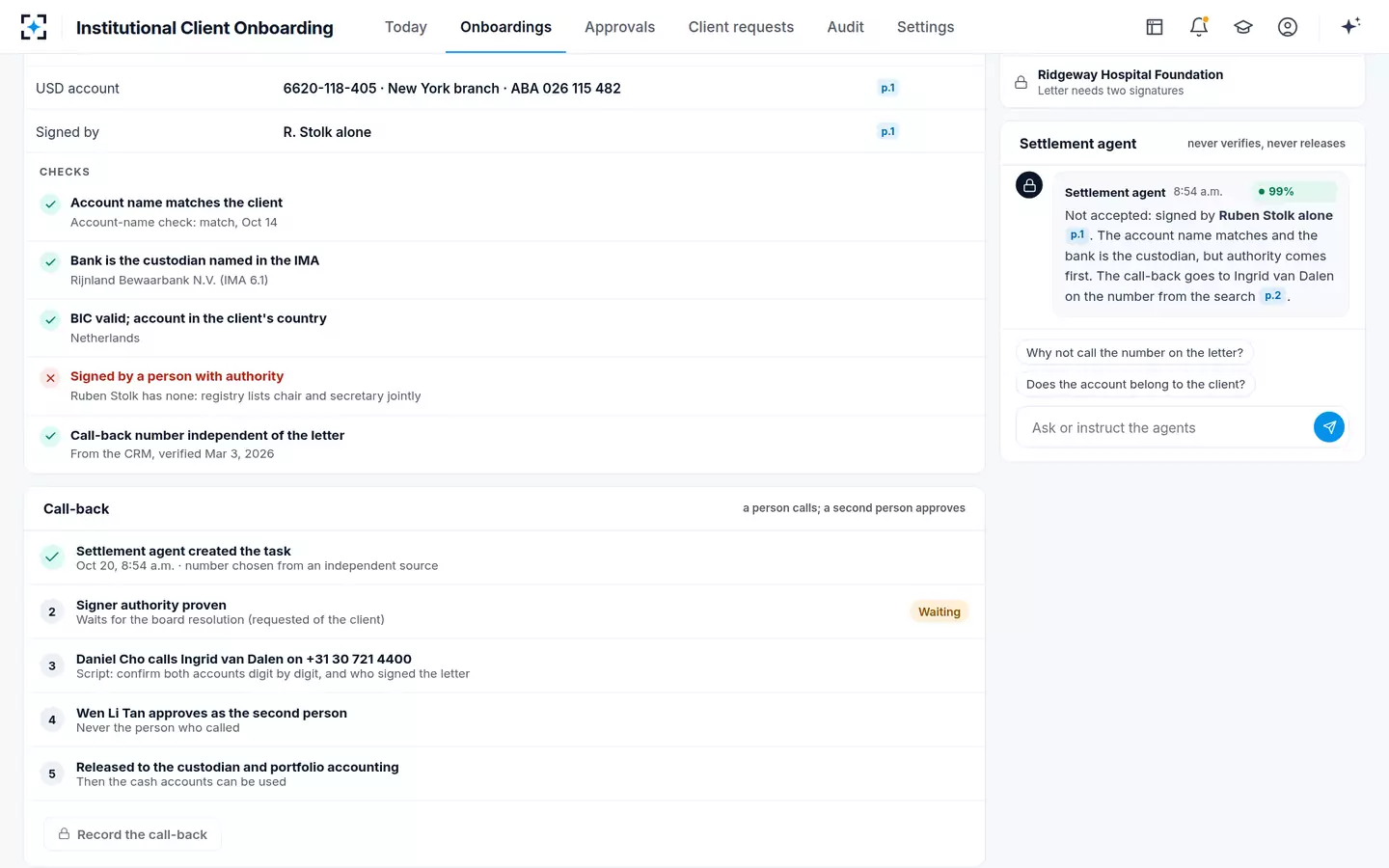The height and width of the screenshot is (868, 1389).
Task: Select the Onboardings tab
Action: pos(505,27)
